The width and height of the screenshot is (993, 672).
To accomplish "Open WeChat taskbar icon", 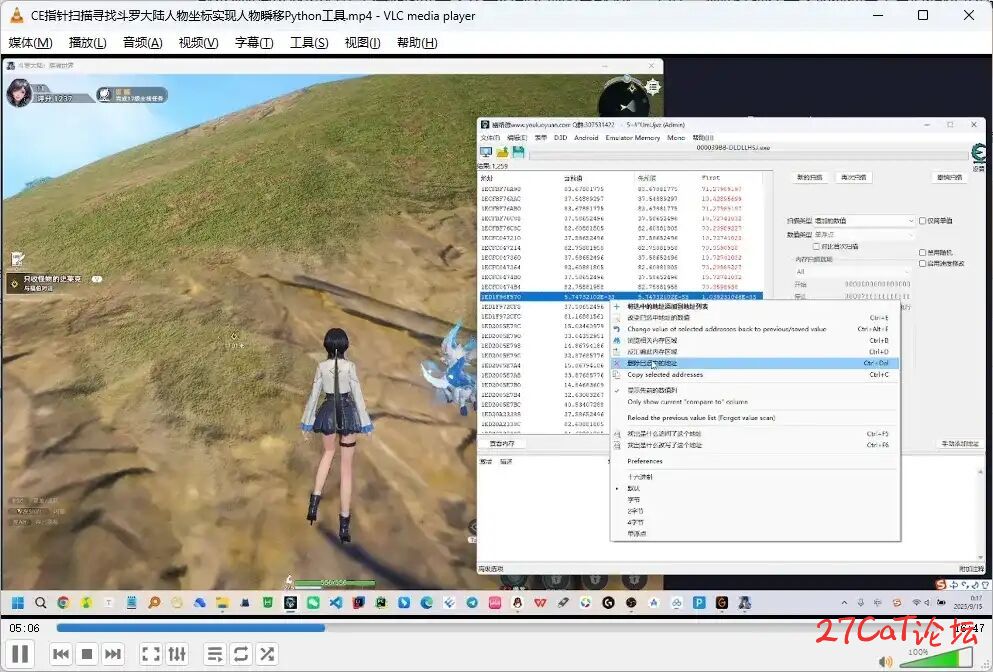I will pos(313,602).
